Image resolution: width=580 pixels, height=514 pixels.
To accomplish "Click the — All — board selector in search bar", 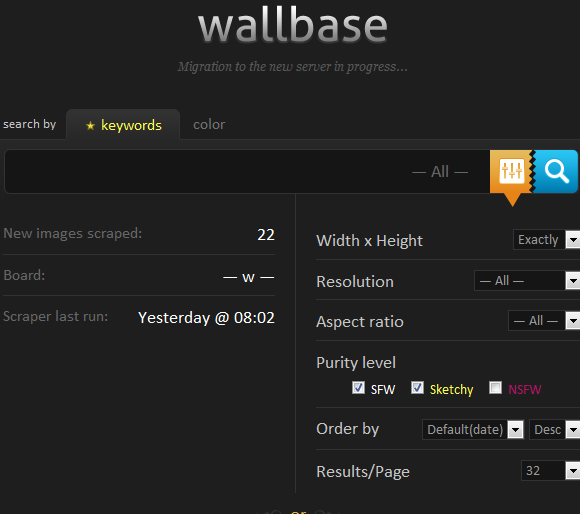I will click(440, 172).
